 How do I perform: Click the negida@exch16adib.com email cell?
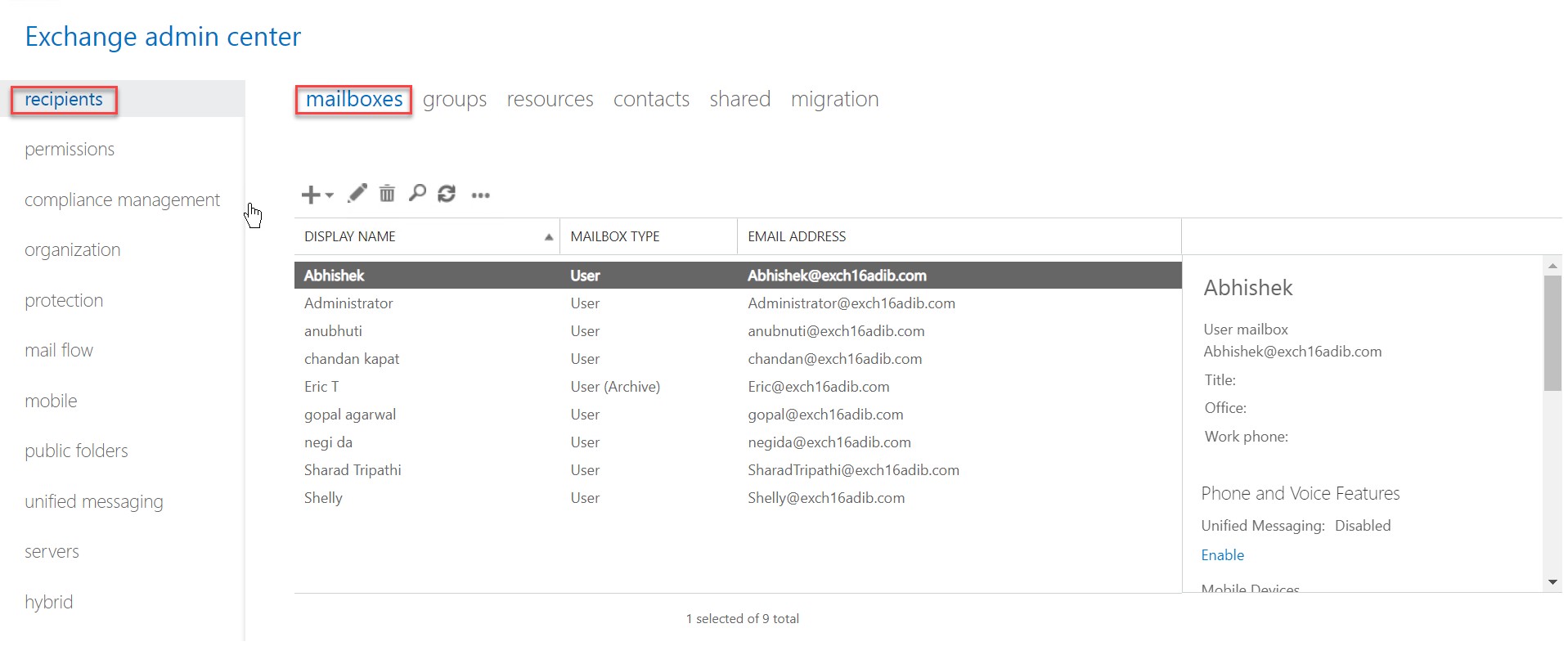click(829, 442)
